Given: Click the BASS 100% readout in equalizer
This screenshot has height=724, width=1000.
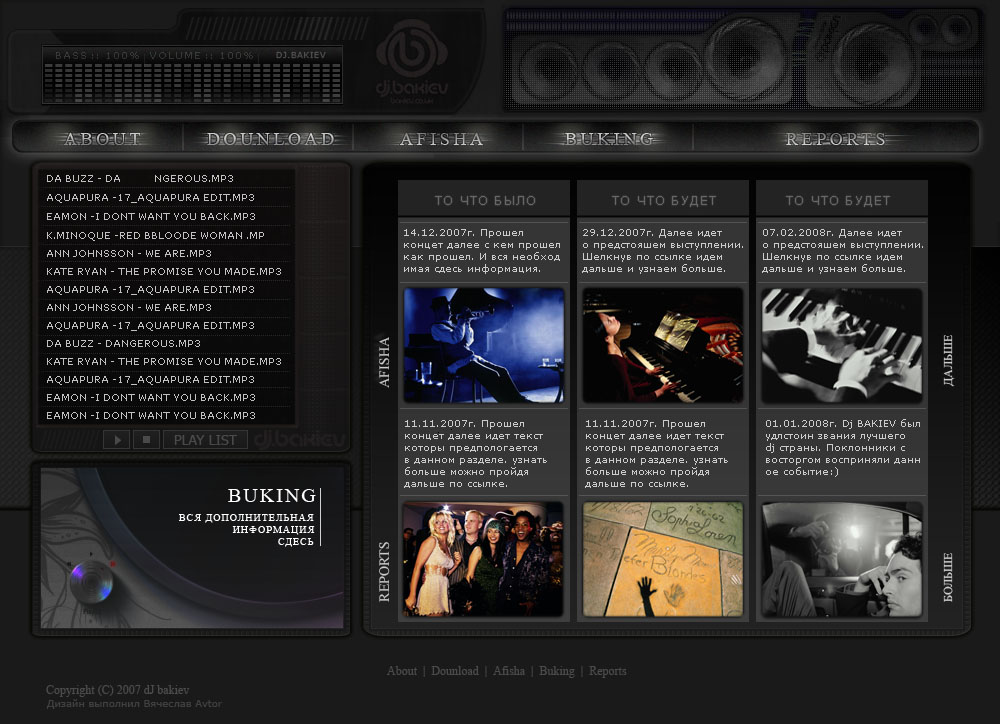Looking at the screenshot, I should pos(97,55).
